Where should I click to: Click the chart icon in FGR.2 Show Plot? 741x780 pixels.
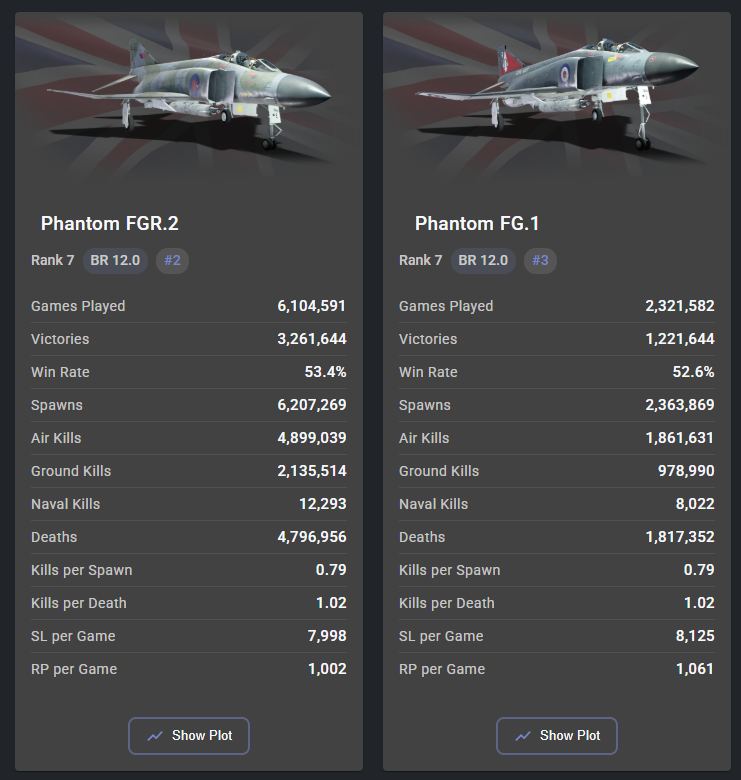tap(155, 736)
